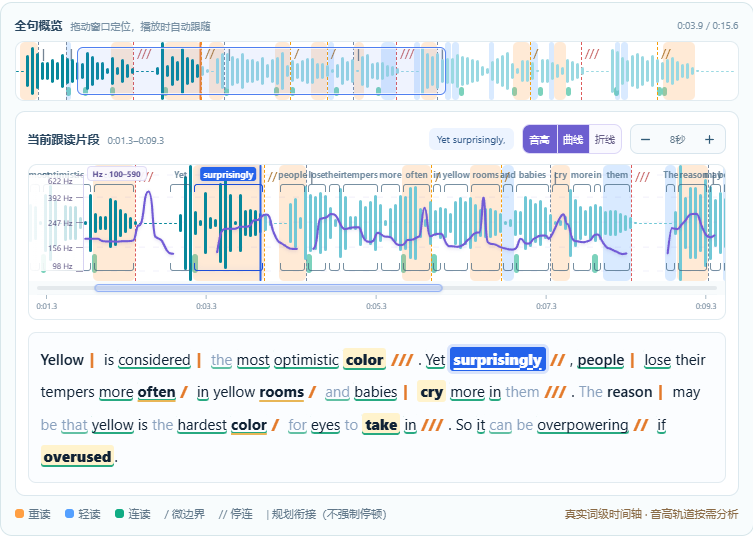Select the word 'people' in the transcript

point(601,360)
